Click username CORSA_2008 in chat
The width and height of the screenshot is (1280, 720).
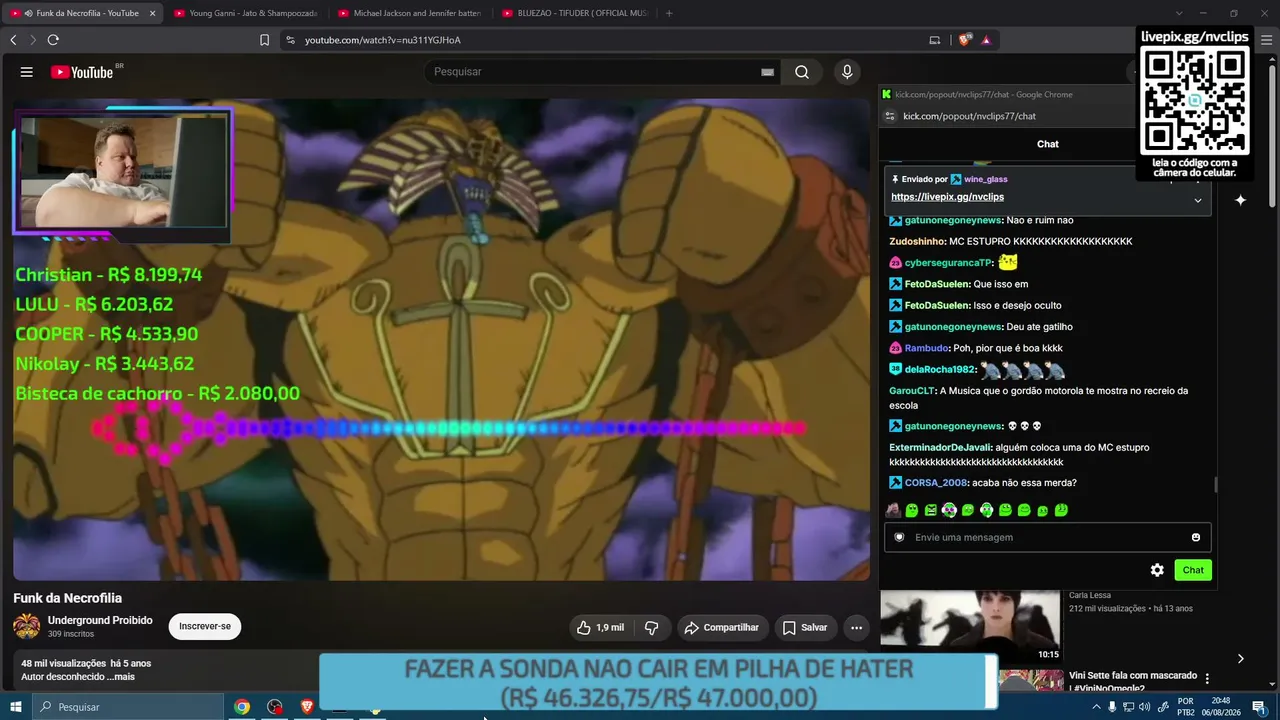pos(936,483)
